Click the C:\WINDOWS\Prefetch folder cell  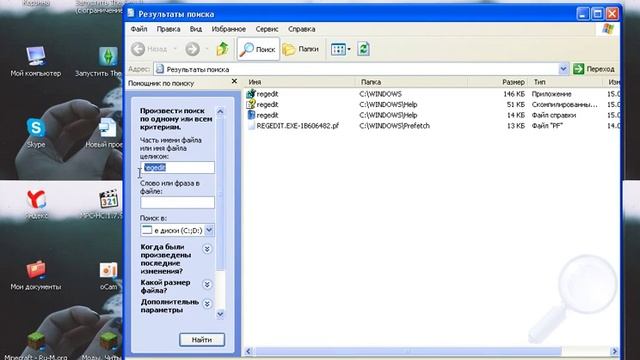(394, 126)
